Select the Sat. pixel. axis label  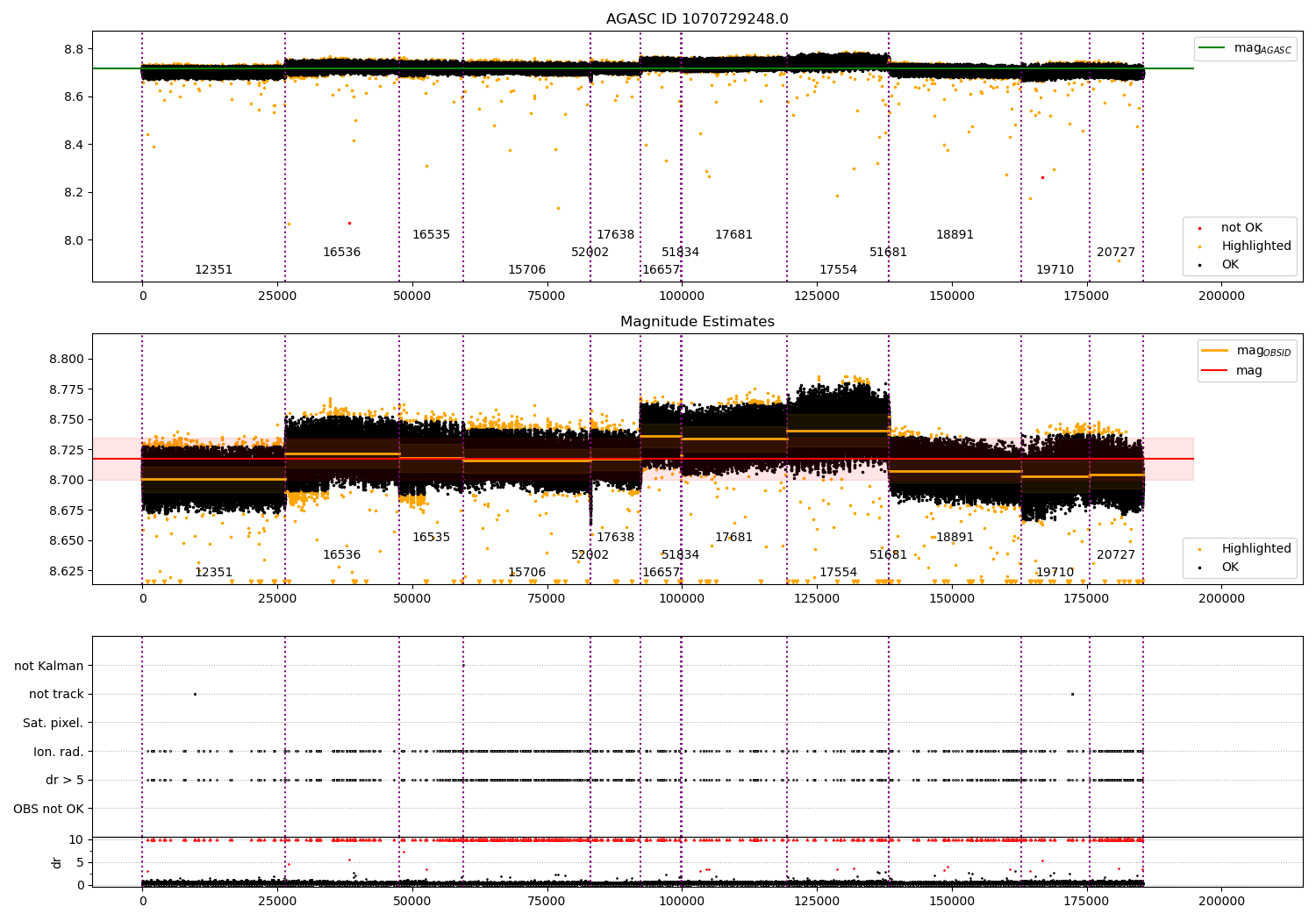(53, 723)
